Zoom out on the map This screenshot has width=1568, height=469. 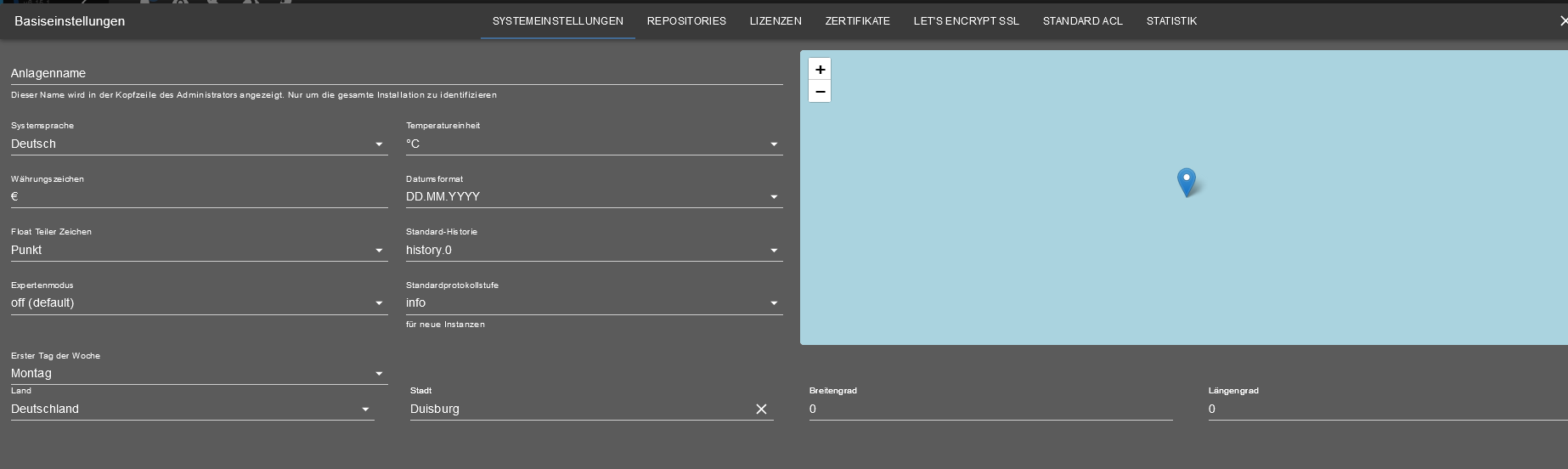(x=820, y=92)
